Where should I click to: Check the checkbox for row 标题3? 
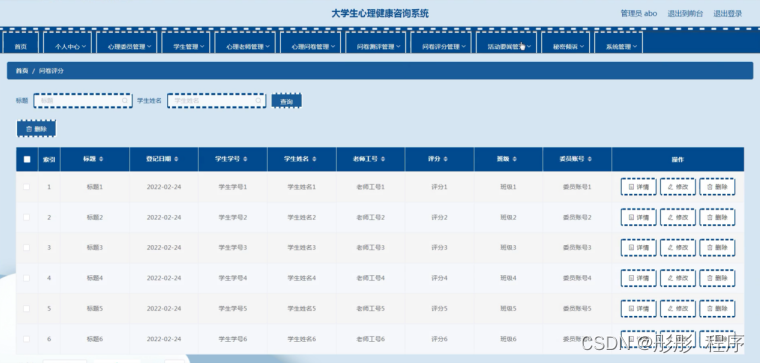point(27,248)
